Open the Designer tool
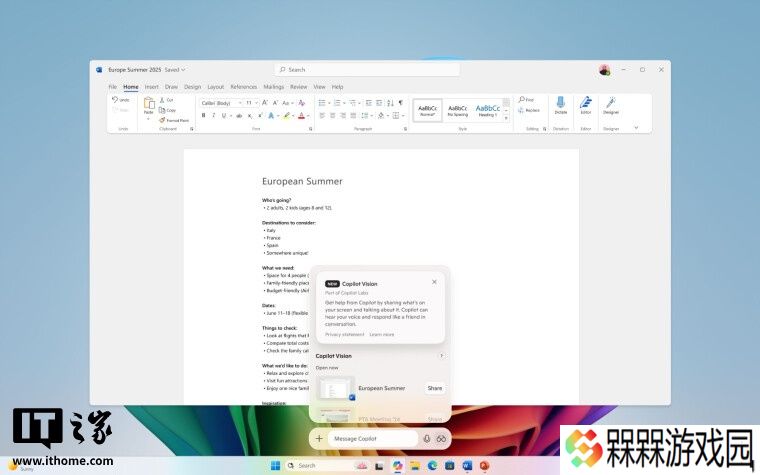 [x=611, y=105]
